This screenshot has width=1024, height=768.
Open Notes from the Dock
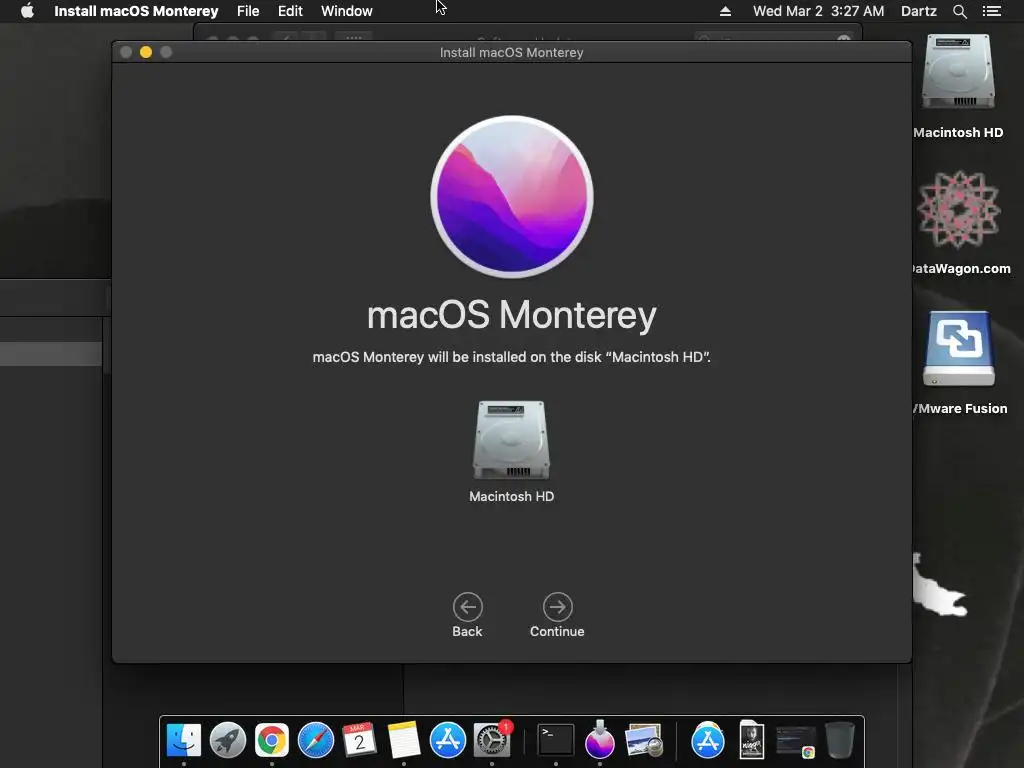pyautogui.click(x=404, y=740)
